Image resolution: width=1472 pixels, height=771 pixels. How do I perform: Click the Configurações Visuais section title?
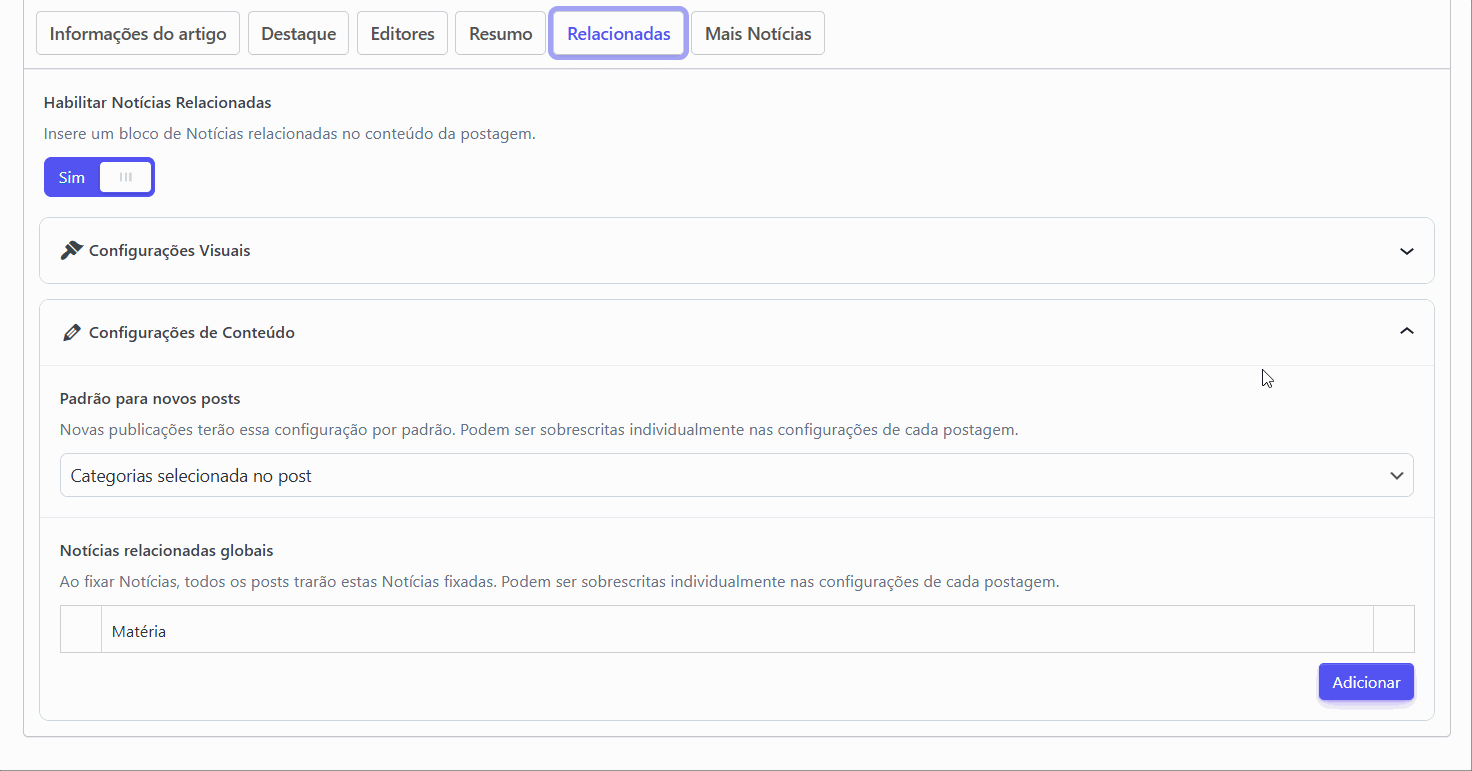point(169,251)
